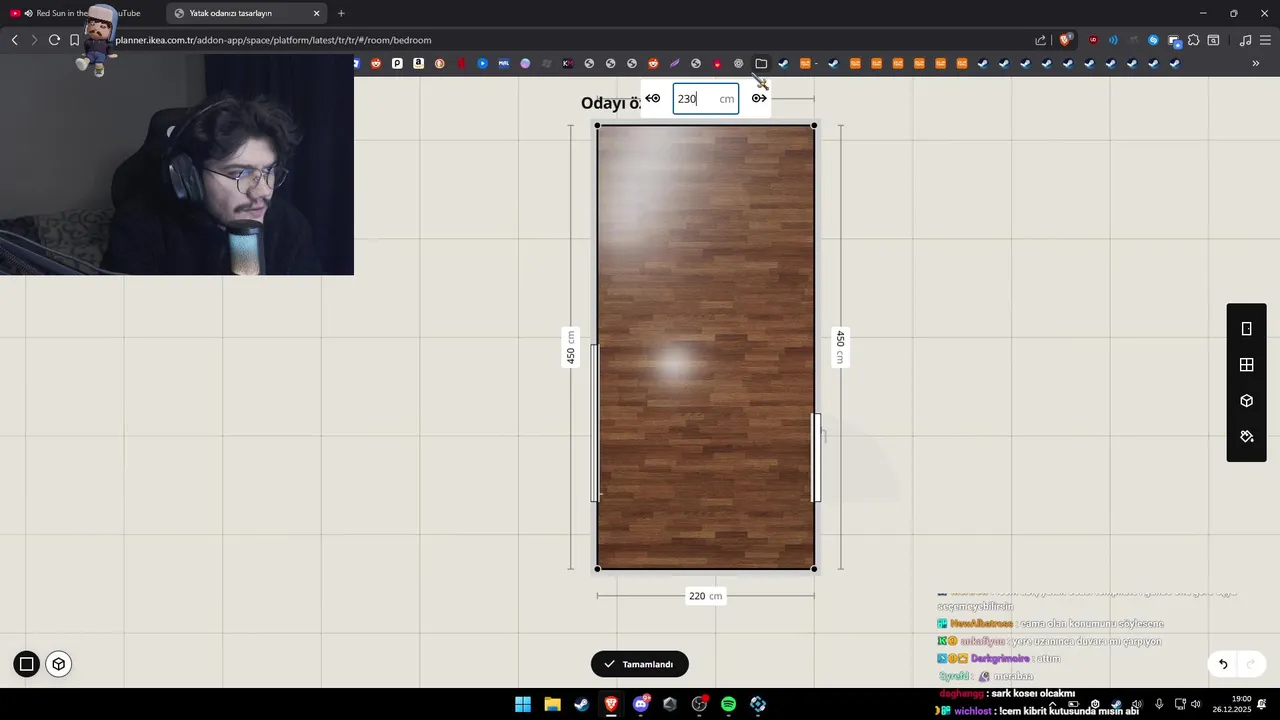The width and height of the screenshot is (1280, 720).
Task: Reload the IKEA planner page
Action: pos(54,40)
